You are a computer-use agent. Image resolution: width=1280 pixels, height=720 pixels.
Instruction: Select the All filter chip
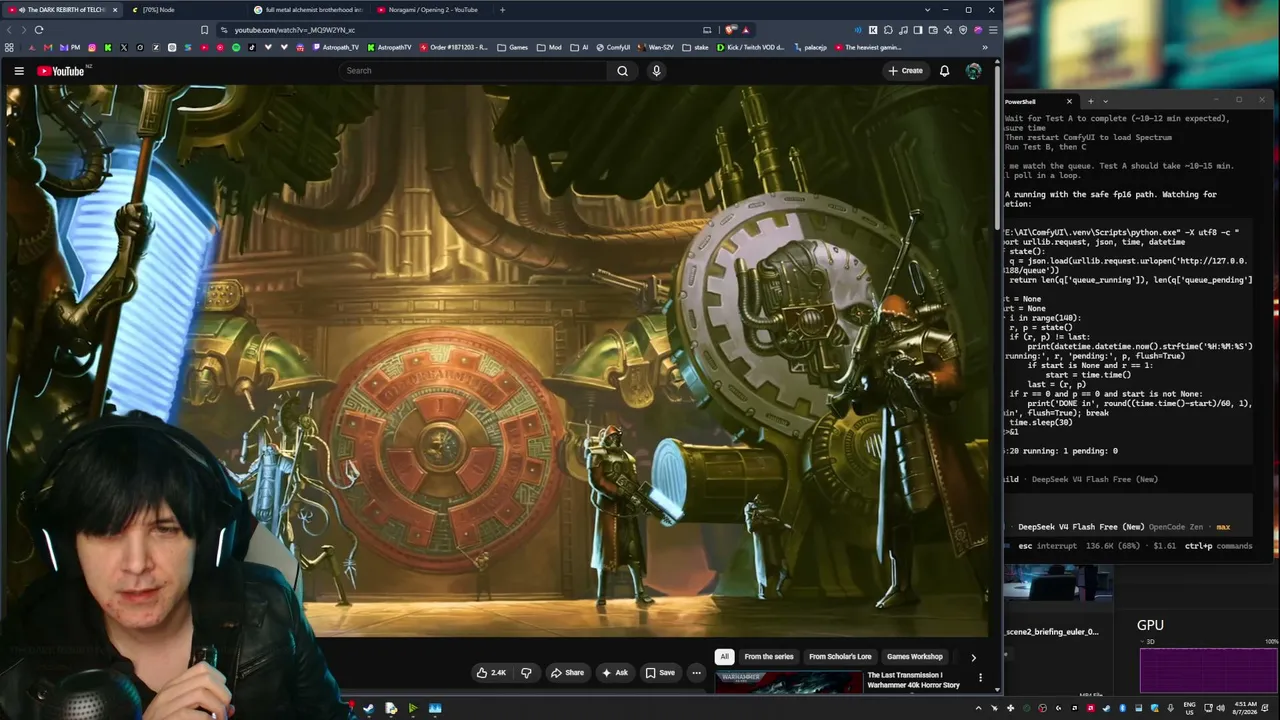pos(724,657)
